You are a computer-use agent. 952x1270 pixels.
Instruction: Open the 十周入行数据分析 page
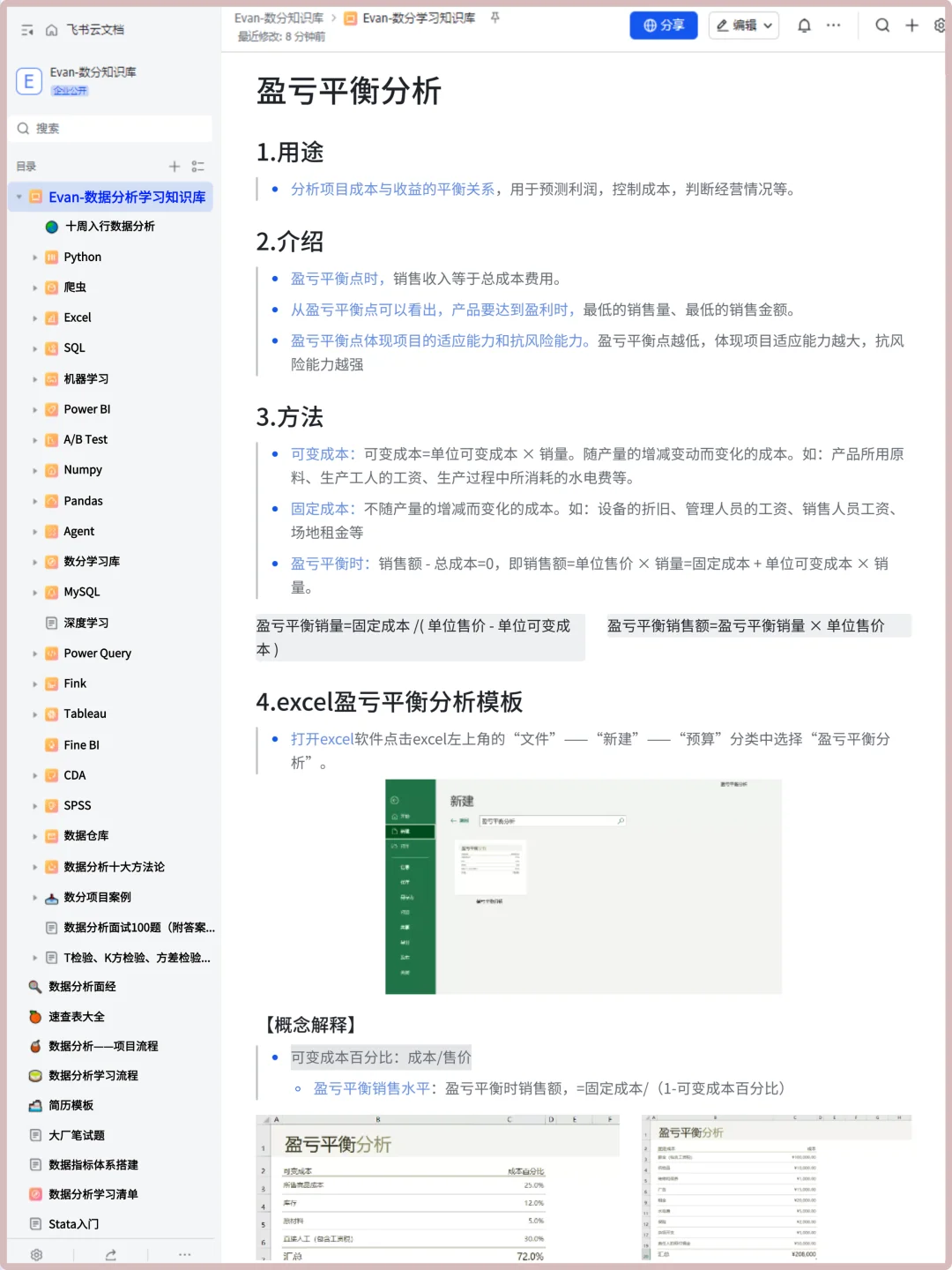[x=109, y=227]
